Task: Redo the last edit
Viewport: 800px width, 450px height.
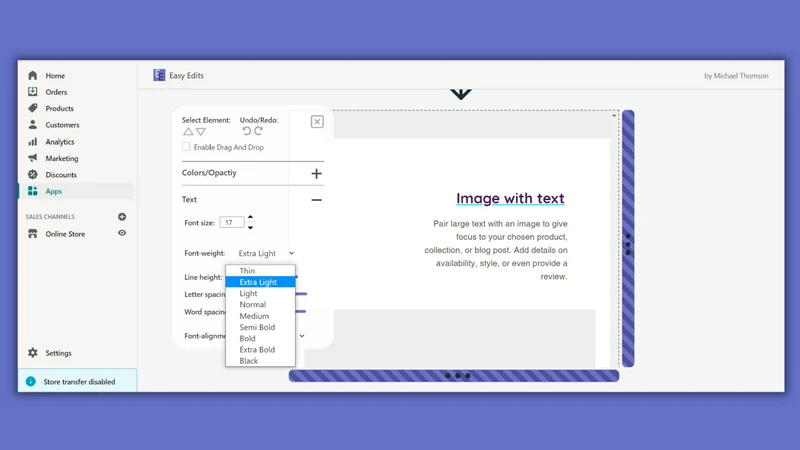Action: [259, 131]
